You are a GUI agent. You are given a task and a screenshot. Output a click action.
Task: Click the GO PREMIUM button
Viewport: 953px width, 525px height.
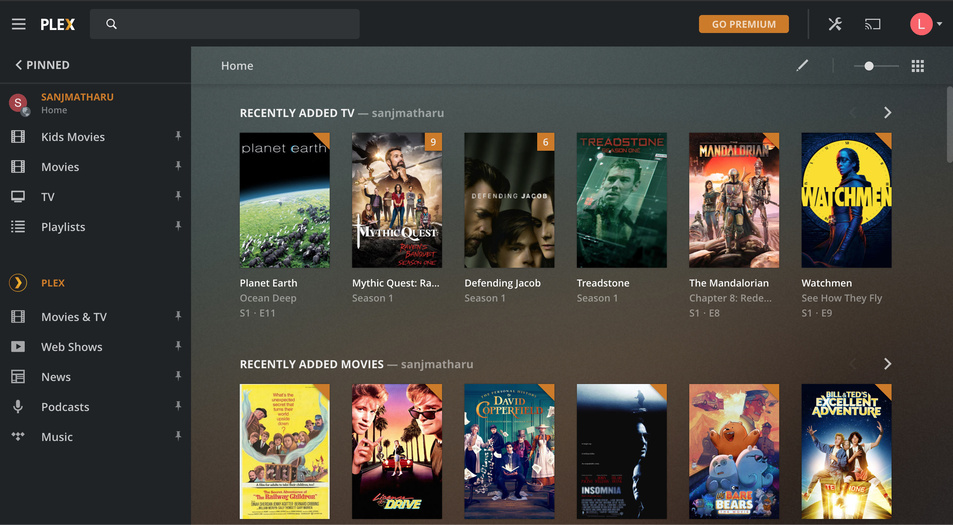744,24
